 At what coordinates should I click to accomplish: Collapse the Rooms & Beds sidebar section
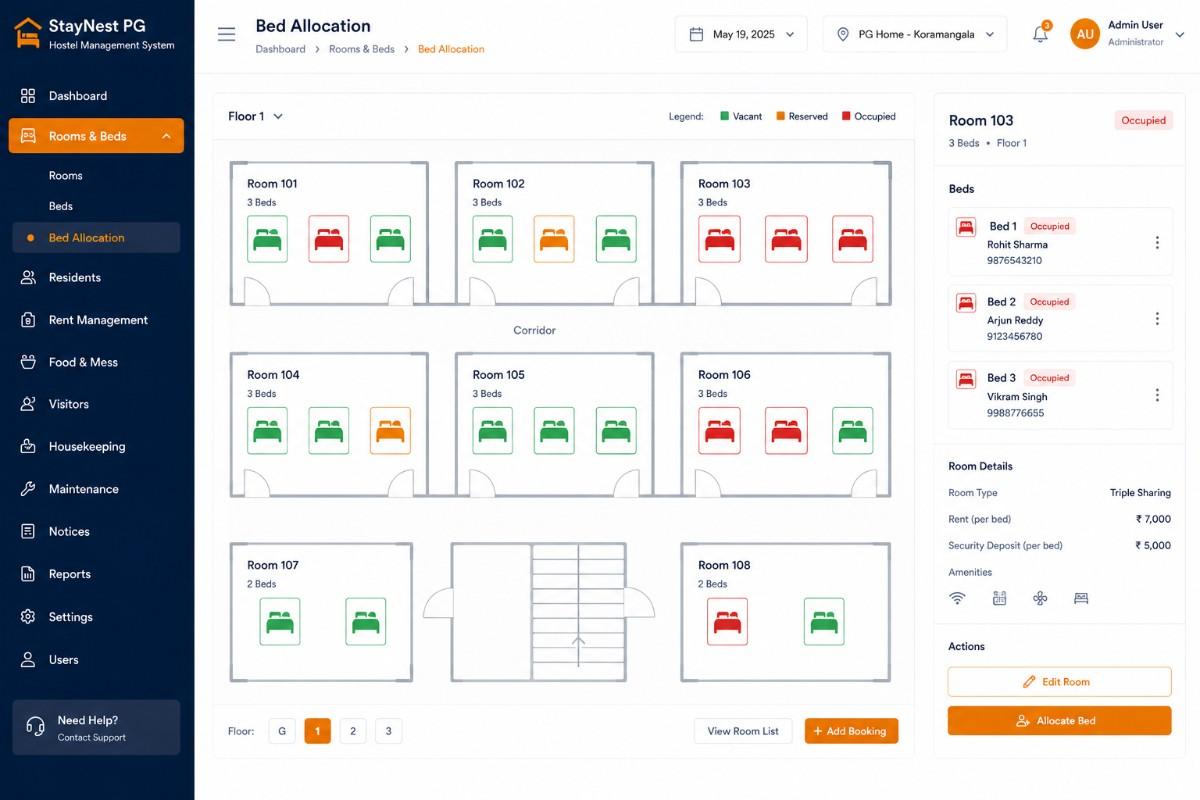click(x=96, y=136)
